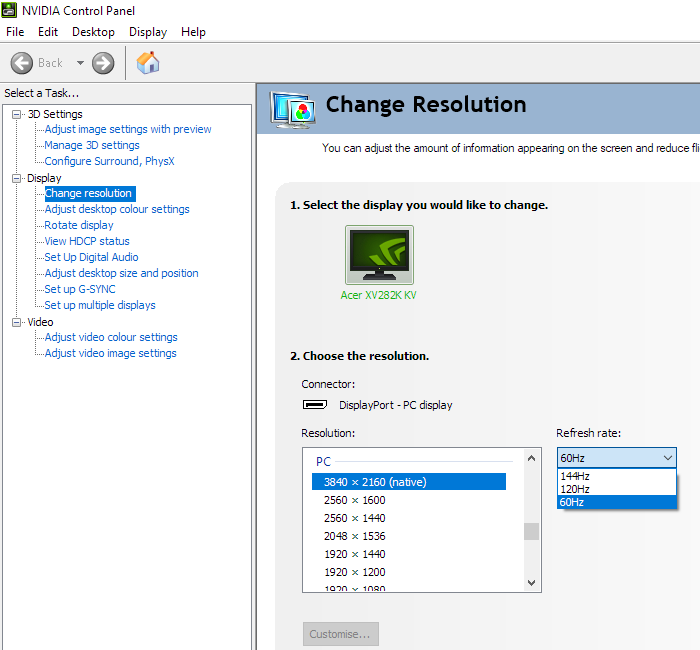Select Change resolution in task tree
Viewport: 700px width, 650px height.
point(89,193)
